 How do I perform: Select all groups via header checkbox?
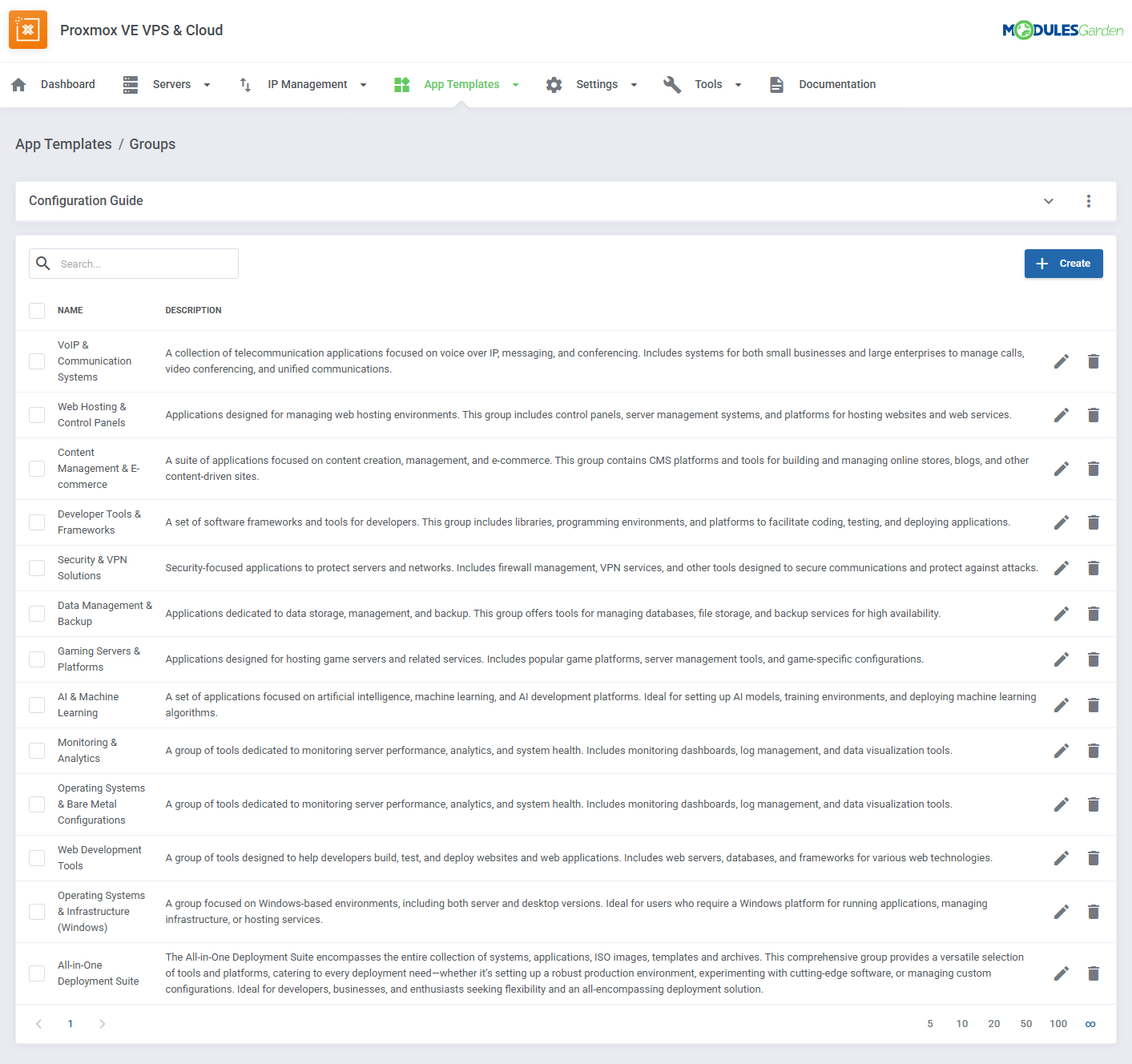point(36,310)
